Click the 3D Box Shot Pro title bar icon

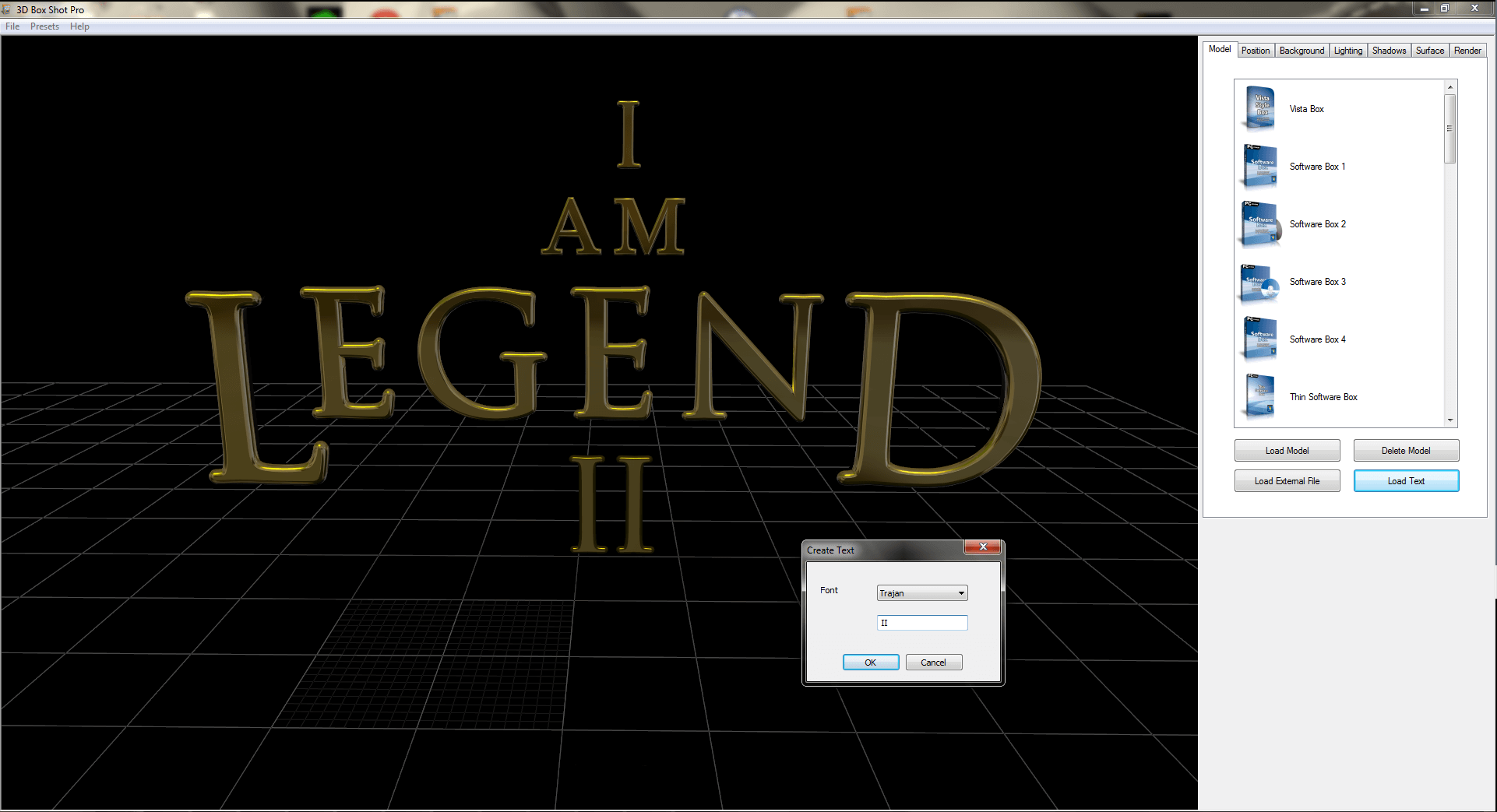click(x=6, y=9)
